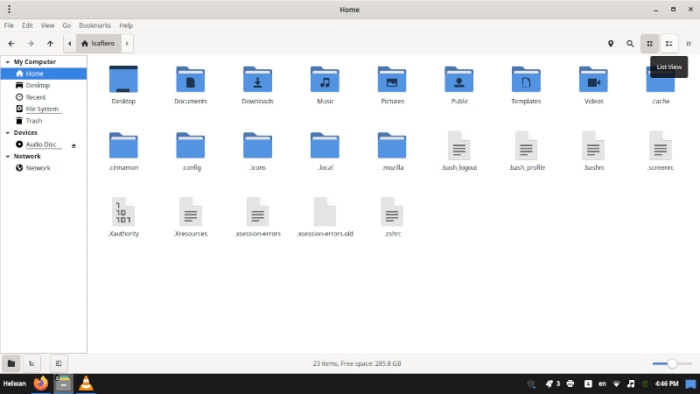Hide the sidebar with the bottom button

(58, 363)
